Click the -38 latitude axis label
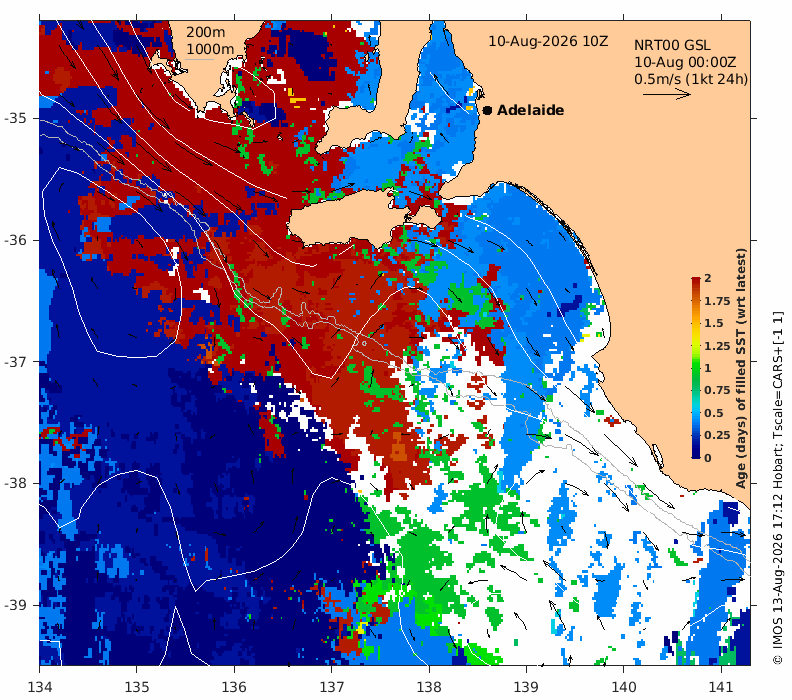 (15, 483)
